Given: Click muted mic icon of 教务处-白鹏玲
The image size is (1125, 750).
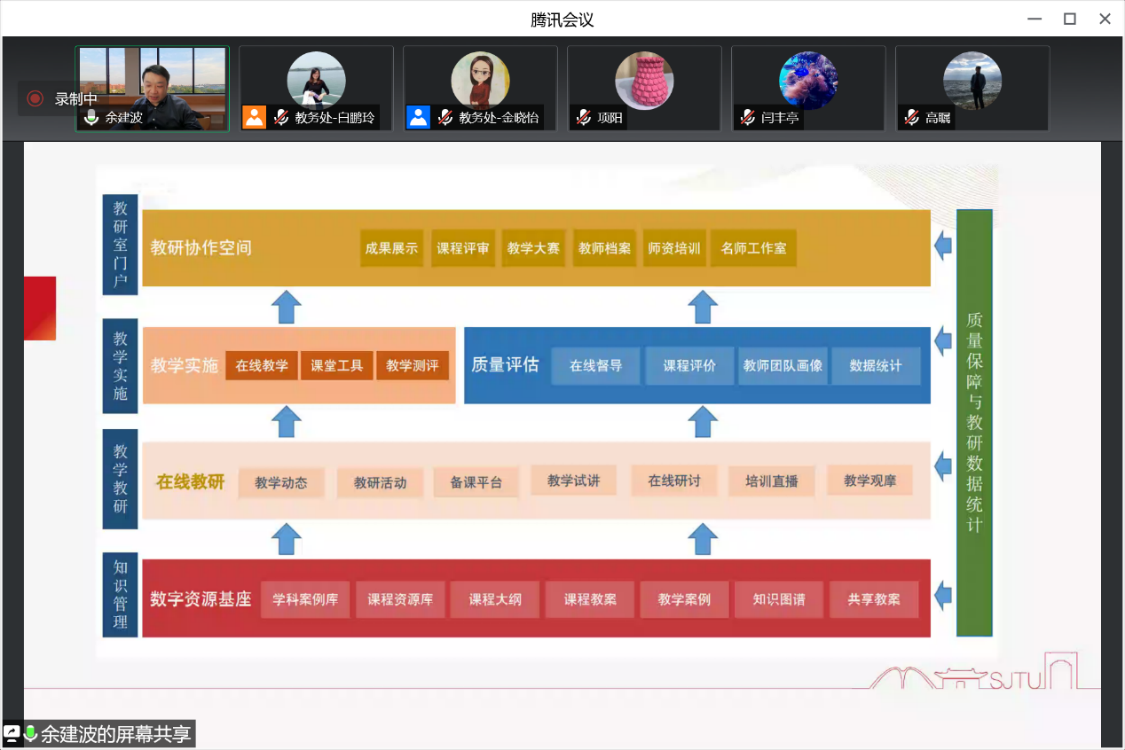Looking at the screenshot, I should click(282, 118).
